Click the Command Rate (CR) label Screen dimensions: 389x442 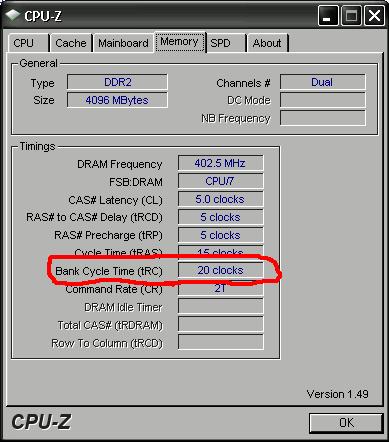tap(114, 289)
